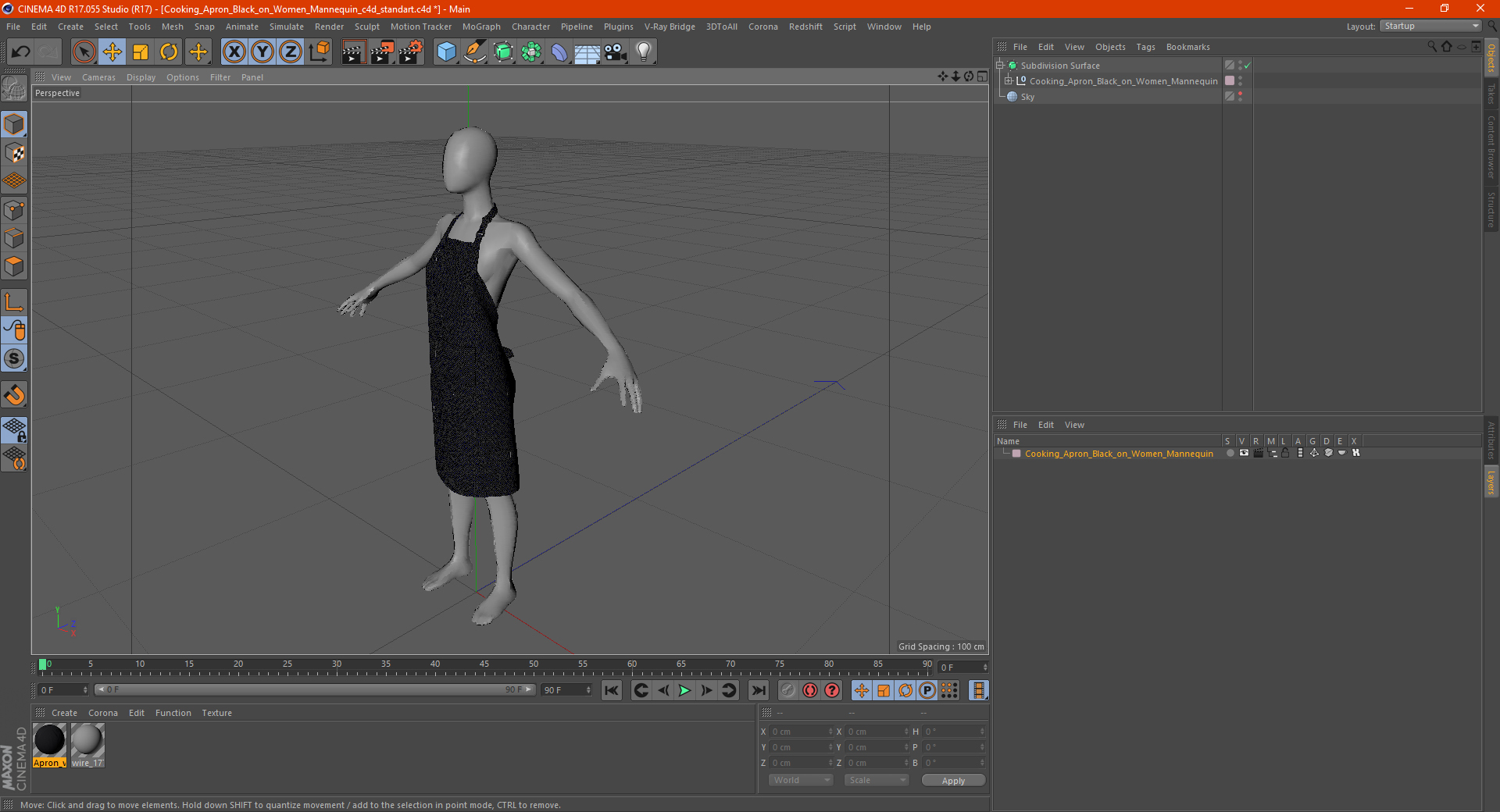This screenshot has height=812, width=1500.
Task: Search objects with magnifier icon
Action: tap(1431, 47)
